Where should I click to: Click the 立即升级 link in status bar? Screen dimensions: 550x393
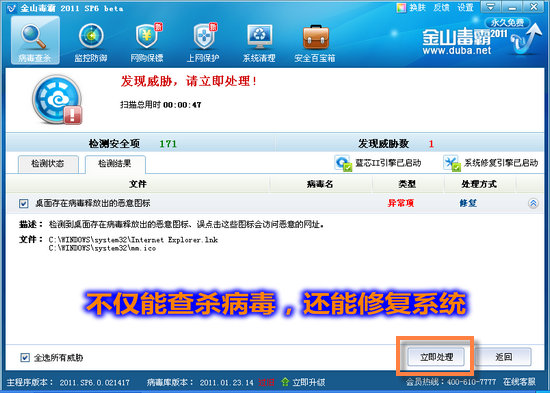pos(309,382)
